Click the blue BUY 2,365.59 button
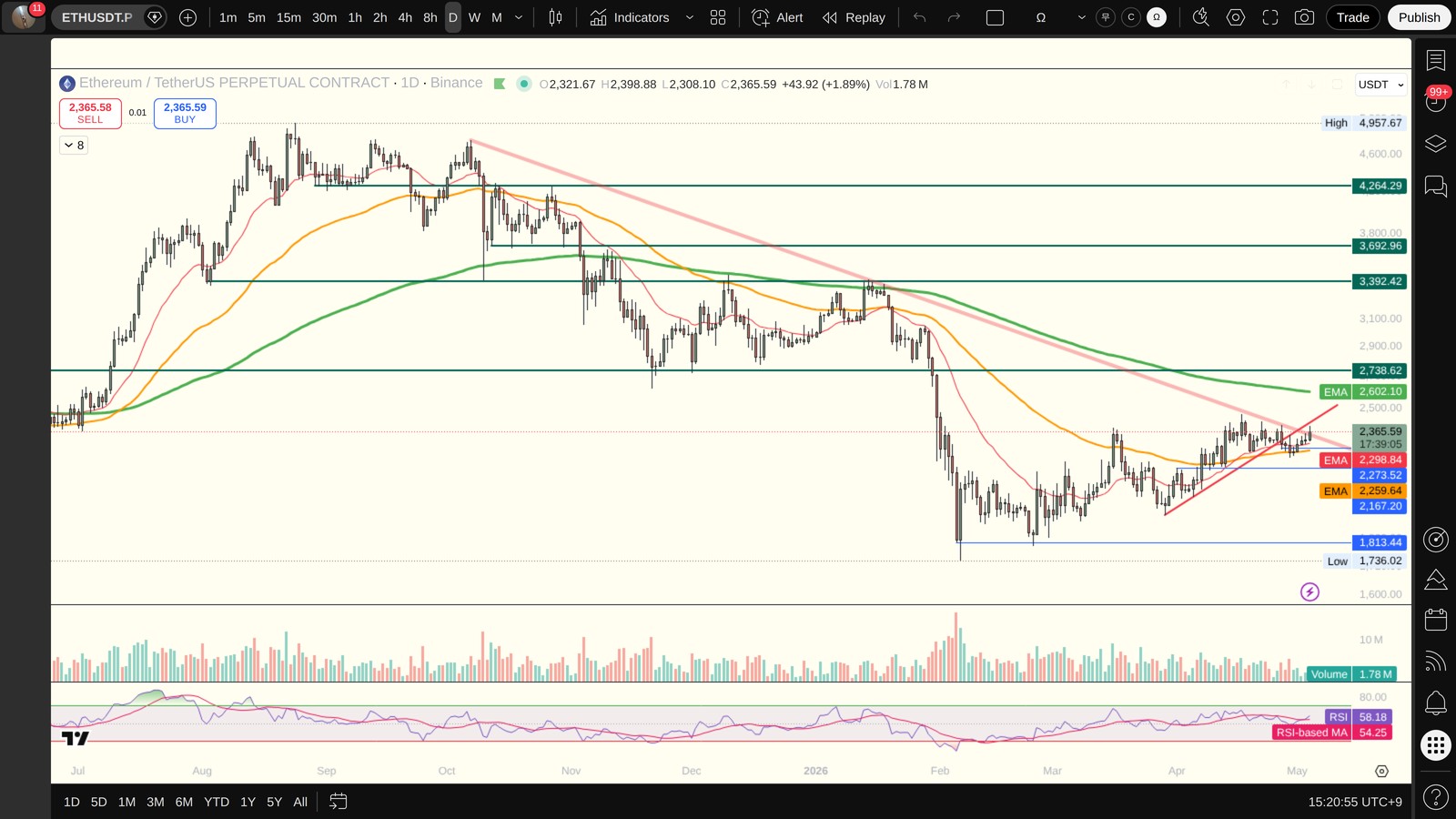Screen dimensions: 1456x819 (x=185, y=113)
